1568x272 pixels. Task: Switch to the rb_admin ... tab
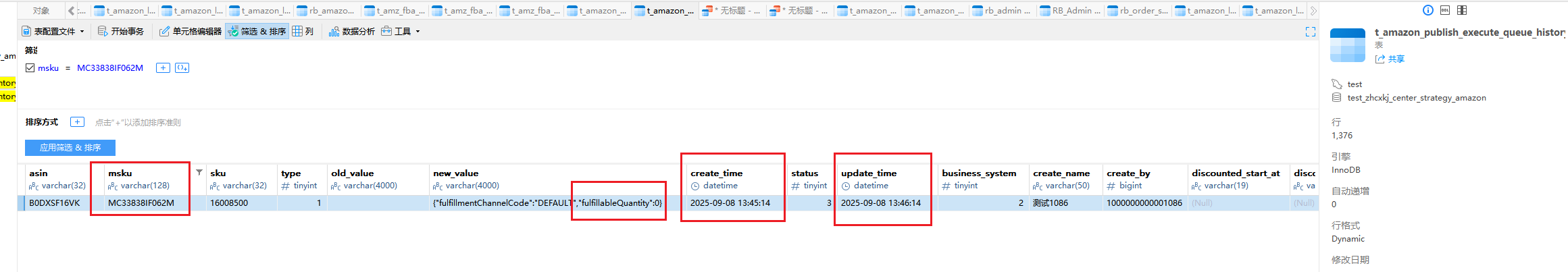1003,11
